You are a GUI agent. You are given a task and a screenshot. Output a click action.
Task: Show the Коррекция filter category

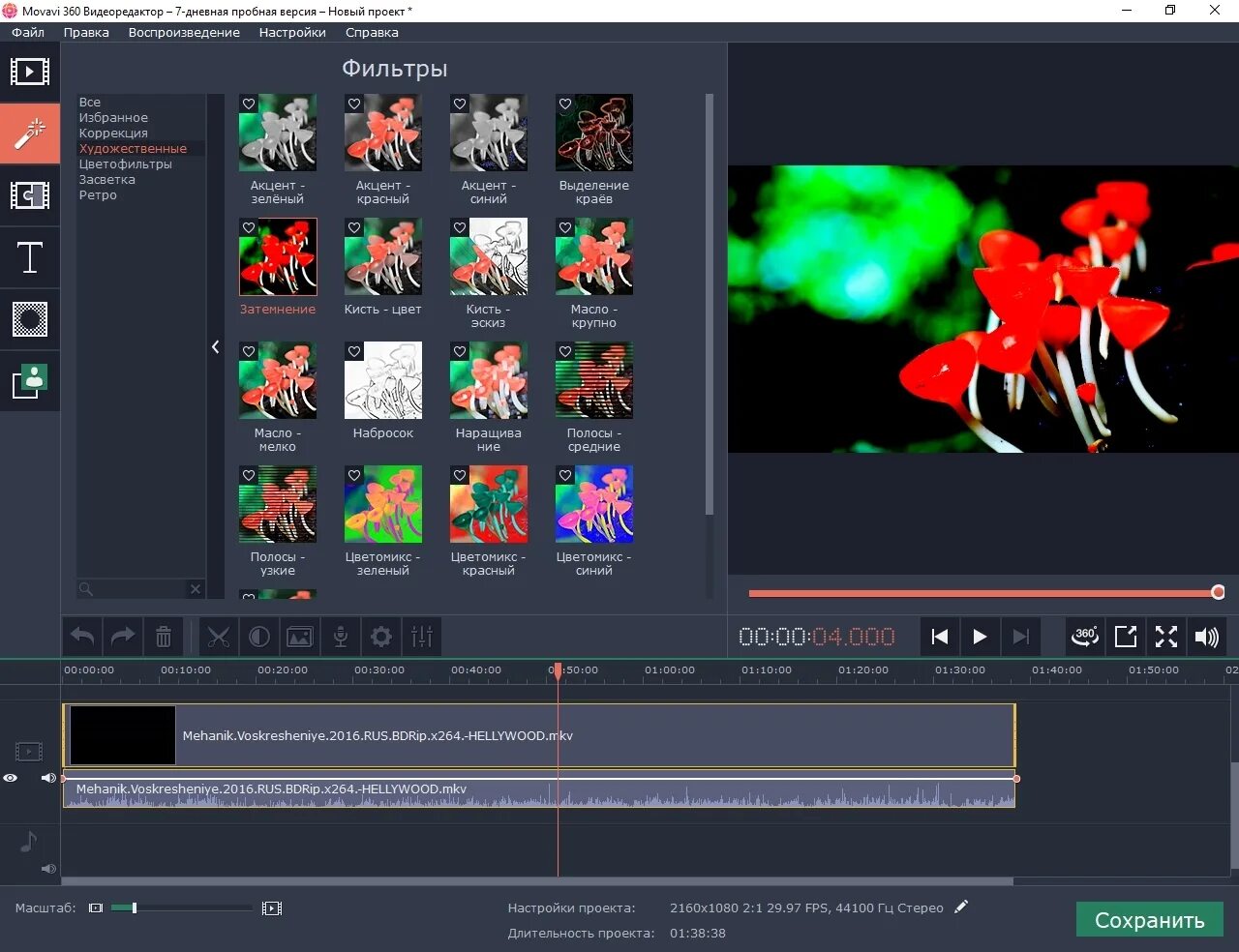113,133
